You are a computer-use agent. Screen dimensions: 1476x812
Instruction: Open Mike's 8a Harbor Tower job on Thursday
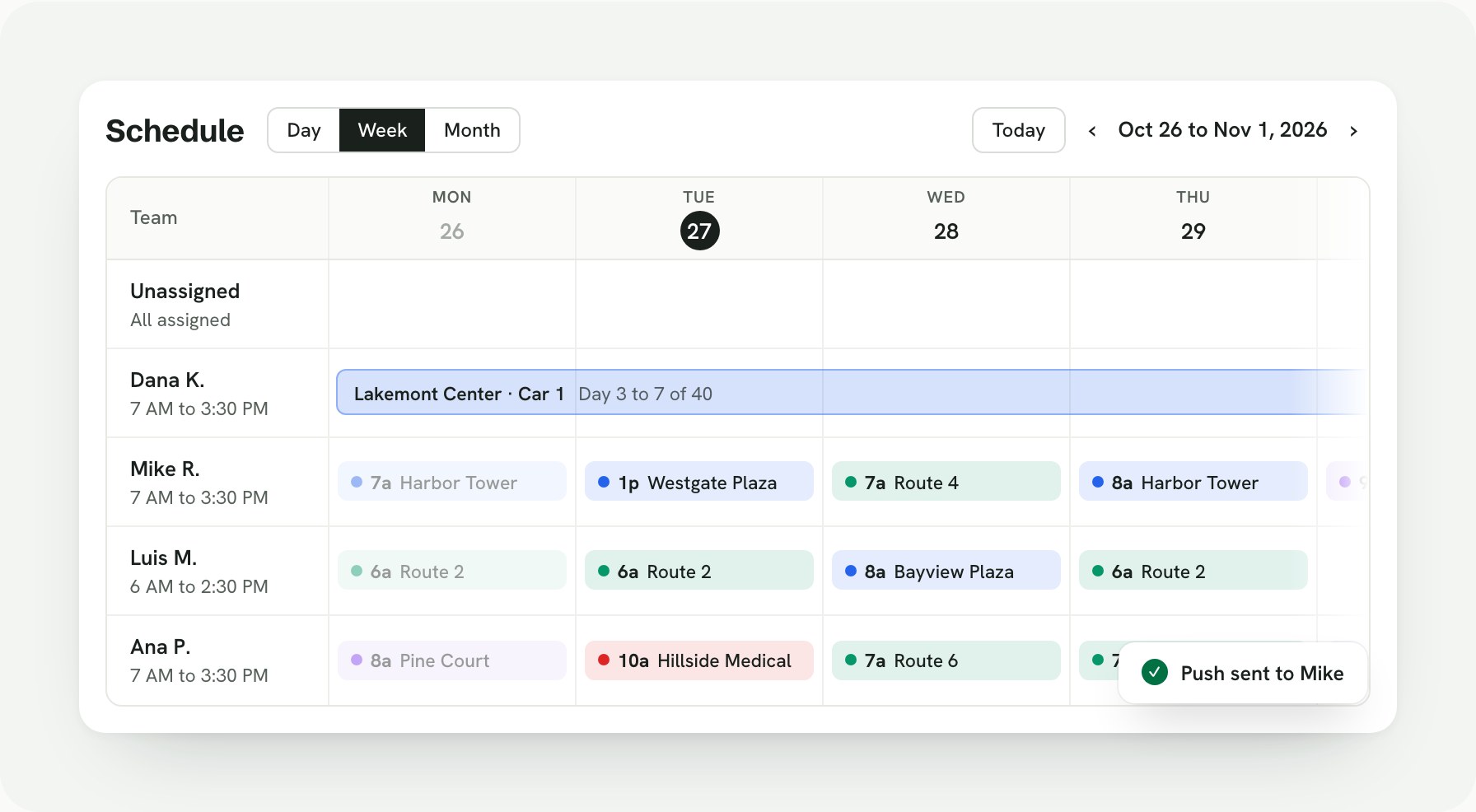(1193, 482)
